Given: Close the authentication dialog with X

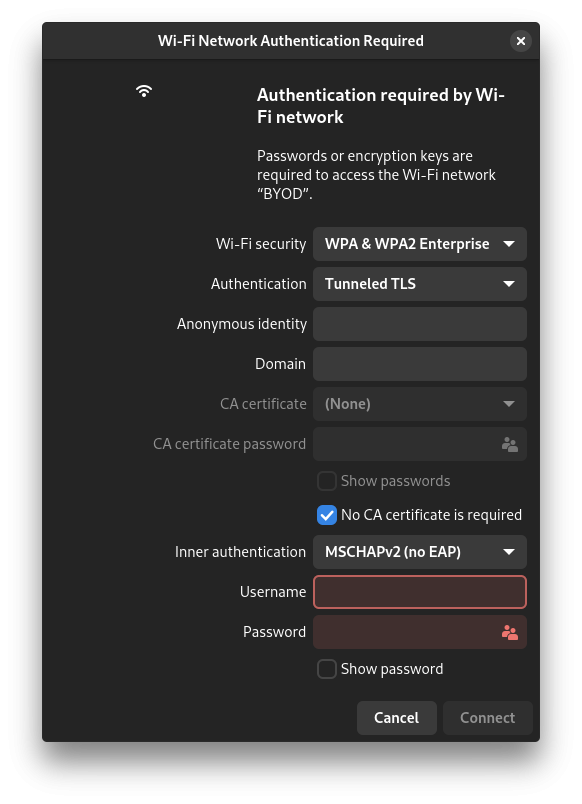Looking at the screenshot, I should coord(521,41).
